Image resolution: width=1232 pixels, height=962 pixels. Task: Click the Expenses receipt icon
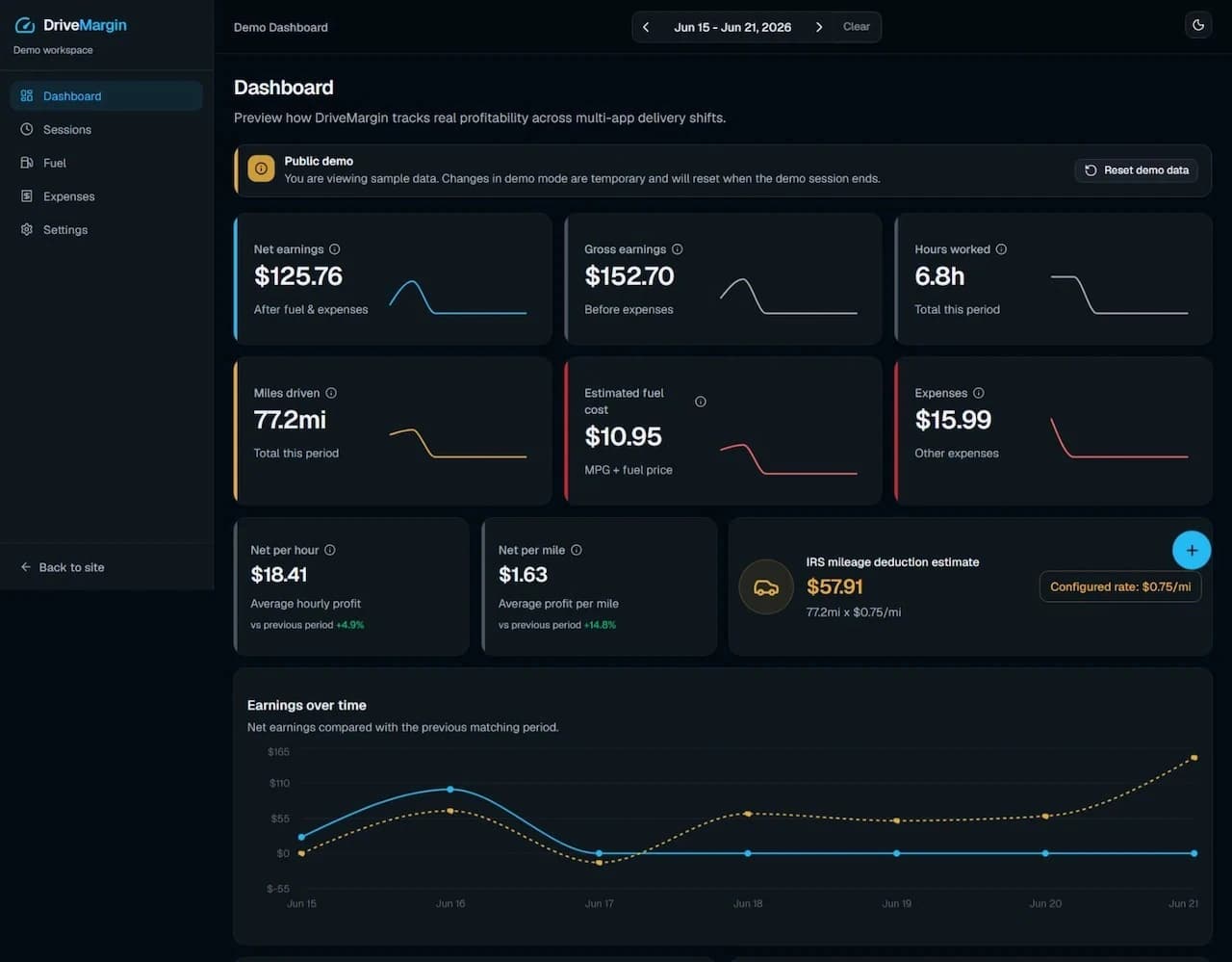coord(27,196)
